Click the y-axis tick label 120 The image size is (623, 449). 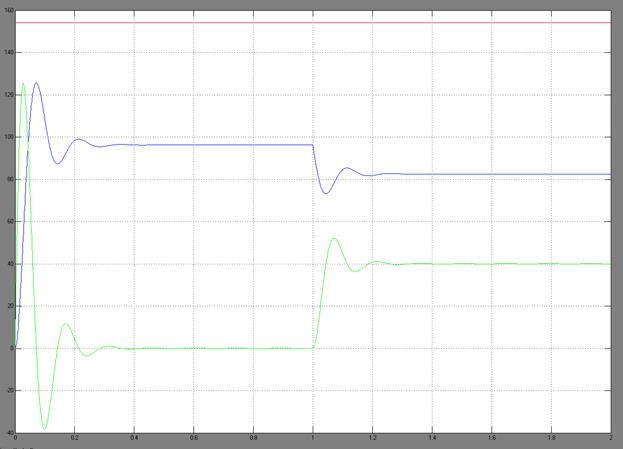click(8, 95)
